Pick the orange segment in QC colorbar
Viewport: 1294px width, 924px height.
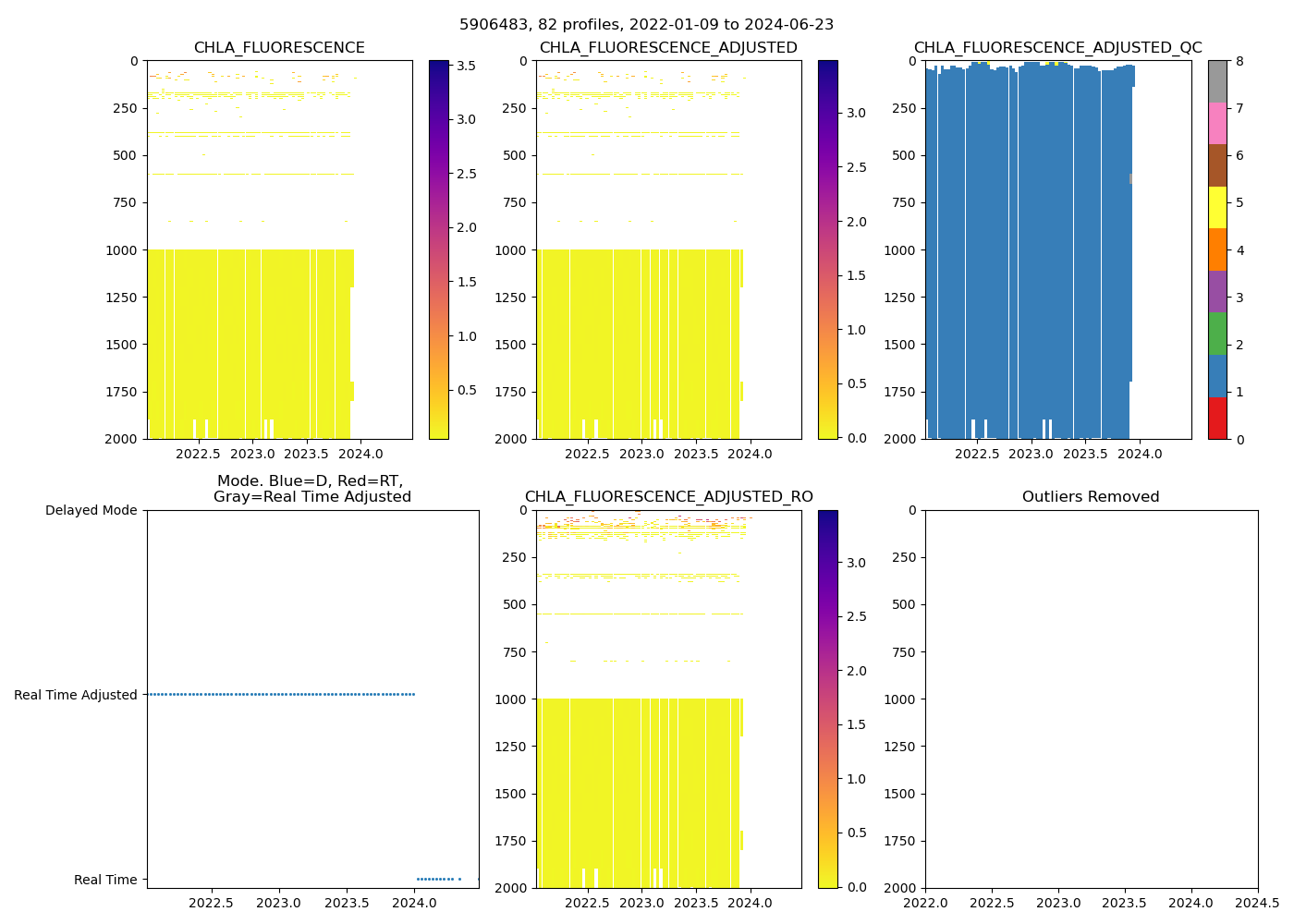[x=1217, y=249]
